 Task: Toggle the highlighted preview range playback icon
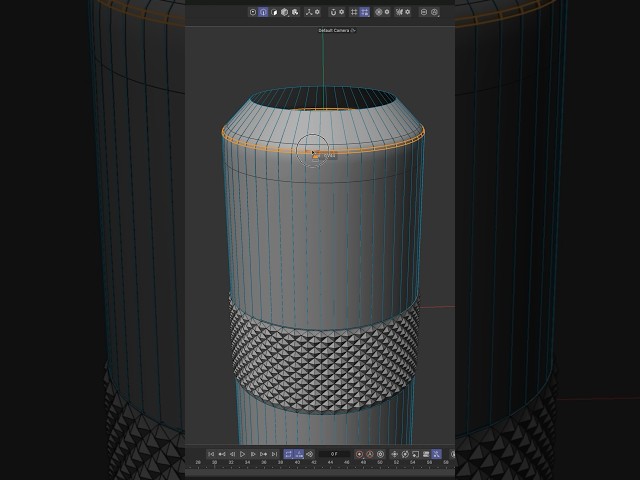(x=299, y=454)
